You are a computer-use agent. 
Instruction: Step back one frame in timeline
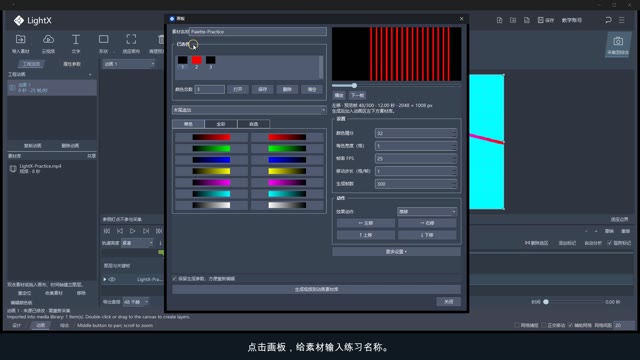tap(120, 231)
